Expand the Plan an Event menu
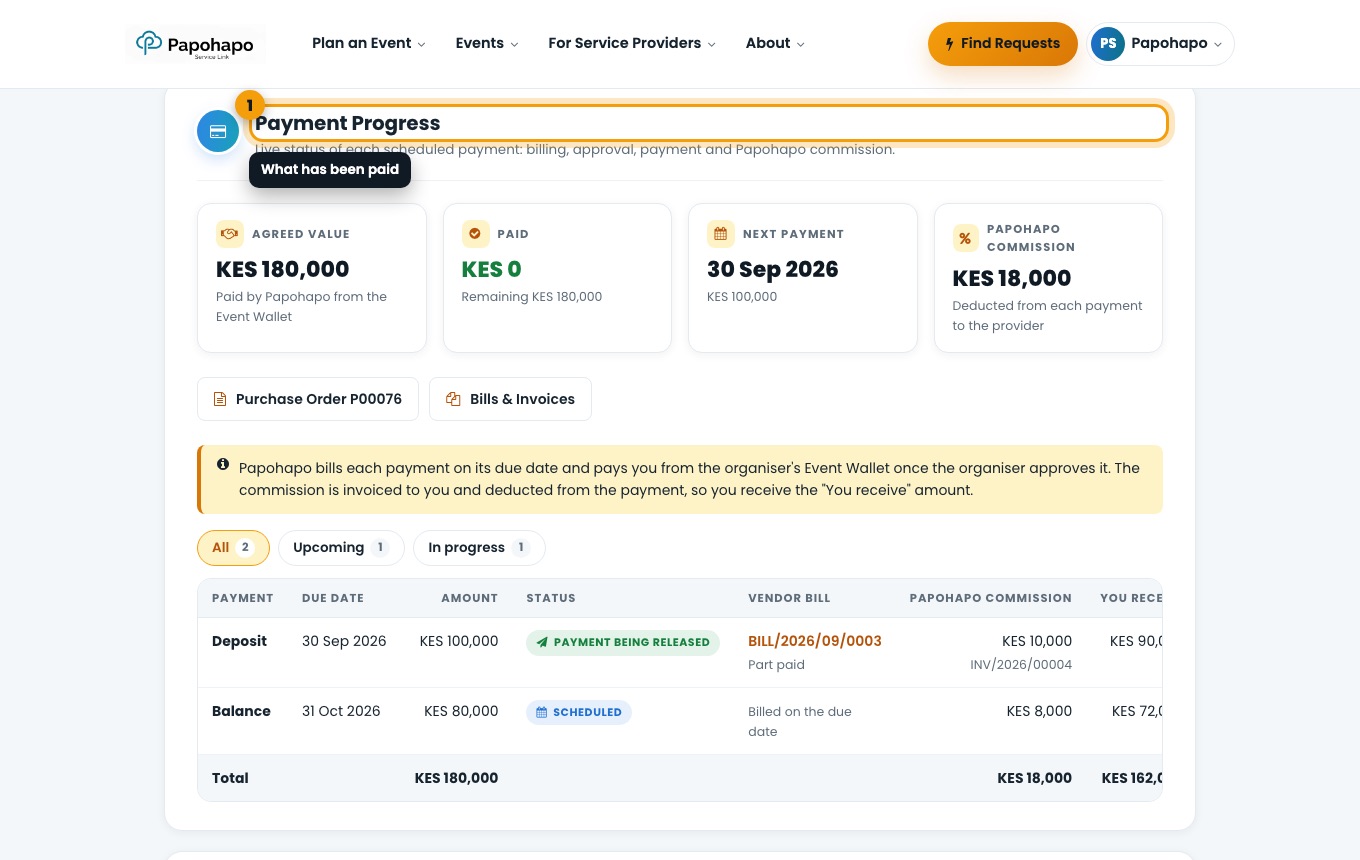 [368, 43]
